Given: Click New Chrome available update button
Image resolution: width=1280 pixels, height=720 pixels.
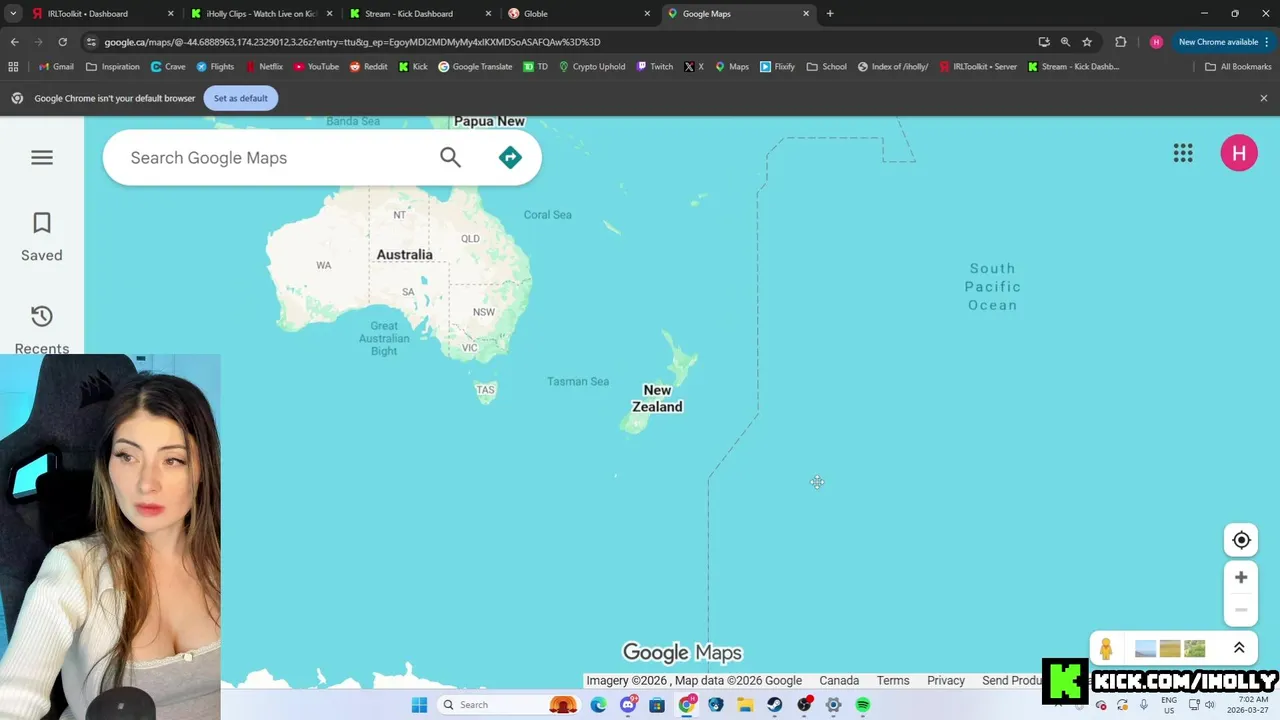Looking at the screenshot, I should click(x=1223, y=42).
